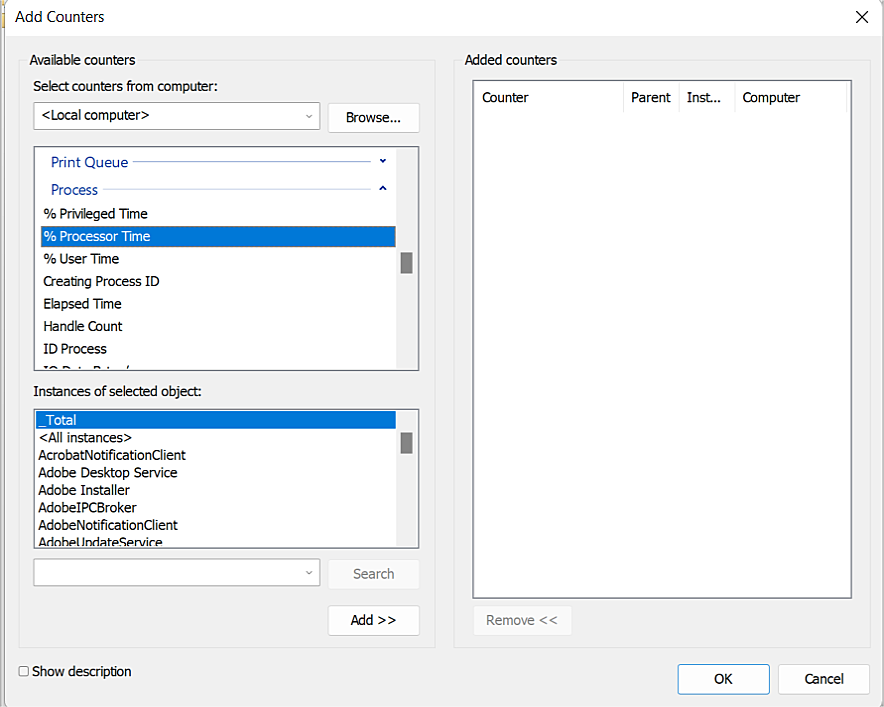Select the Elapsed Time counter

pos(82,304)
